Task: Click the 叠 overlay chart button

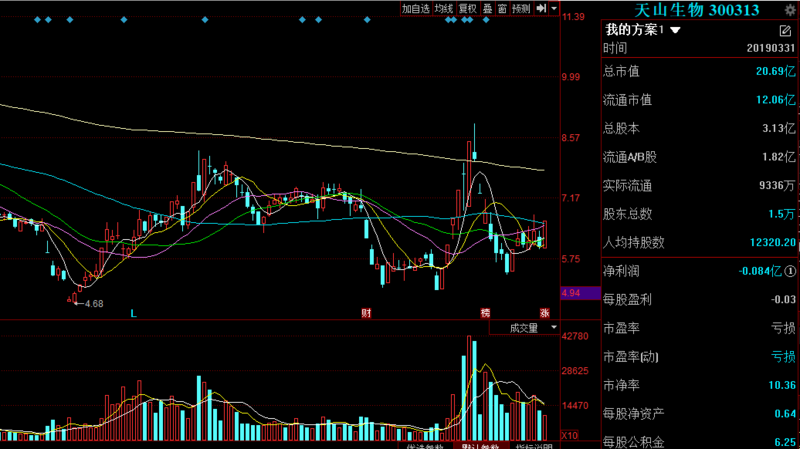Action: click(x=488, y=9)
